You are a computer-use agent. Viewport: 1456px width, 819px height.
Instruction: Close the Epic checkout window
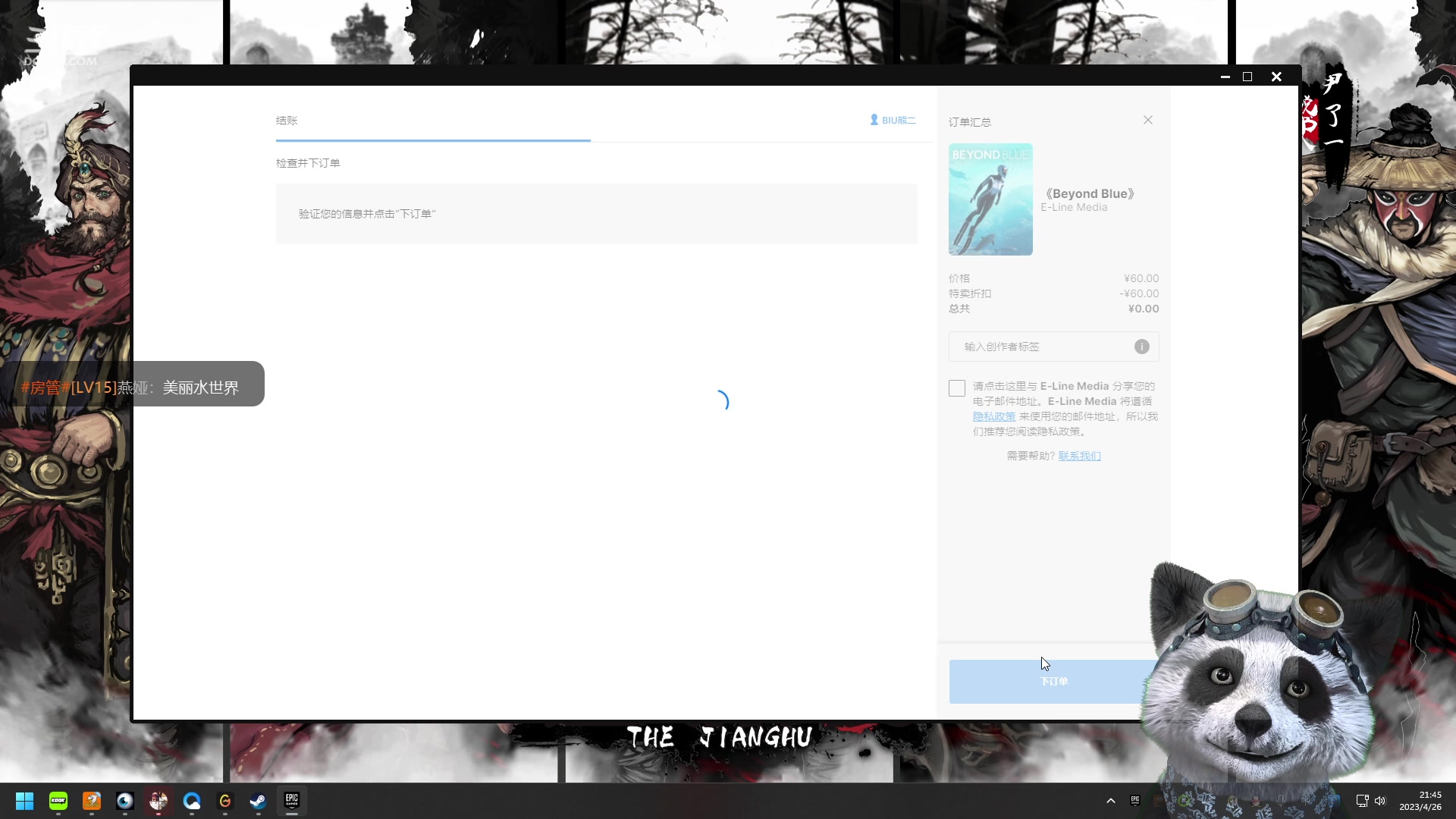1276,77
